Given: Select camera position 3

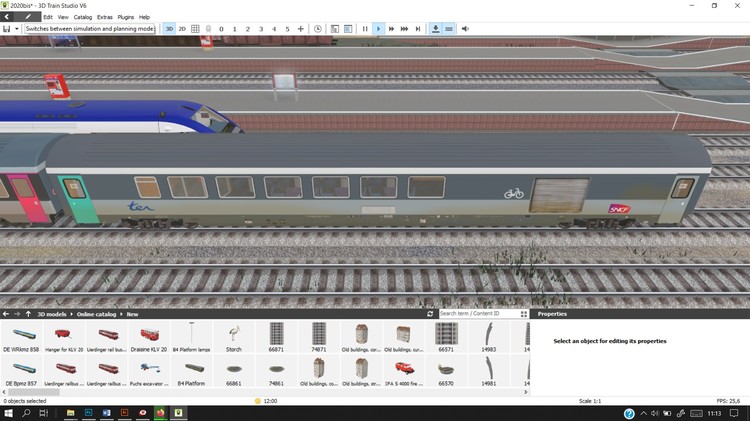Looking at the screenshot, I should click(x=261, y=29).
